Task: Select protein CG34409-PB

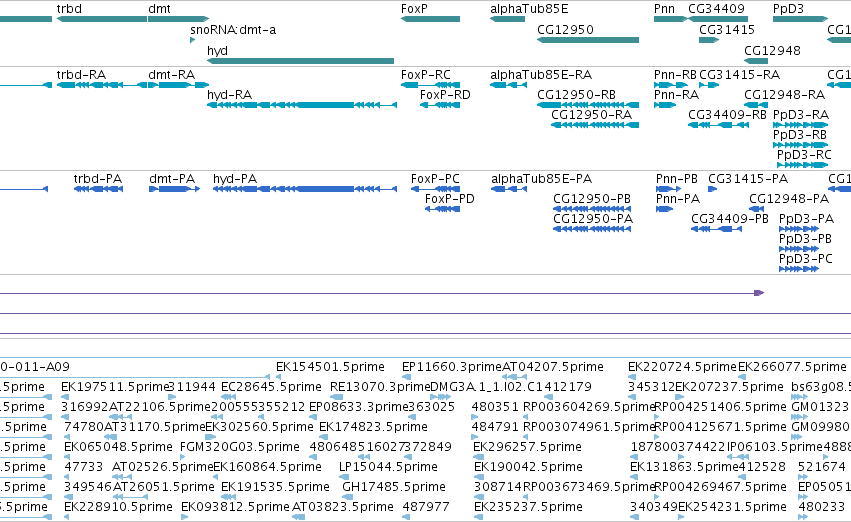Action: click(x=716, y=229)
